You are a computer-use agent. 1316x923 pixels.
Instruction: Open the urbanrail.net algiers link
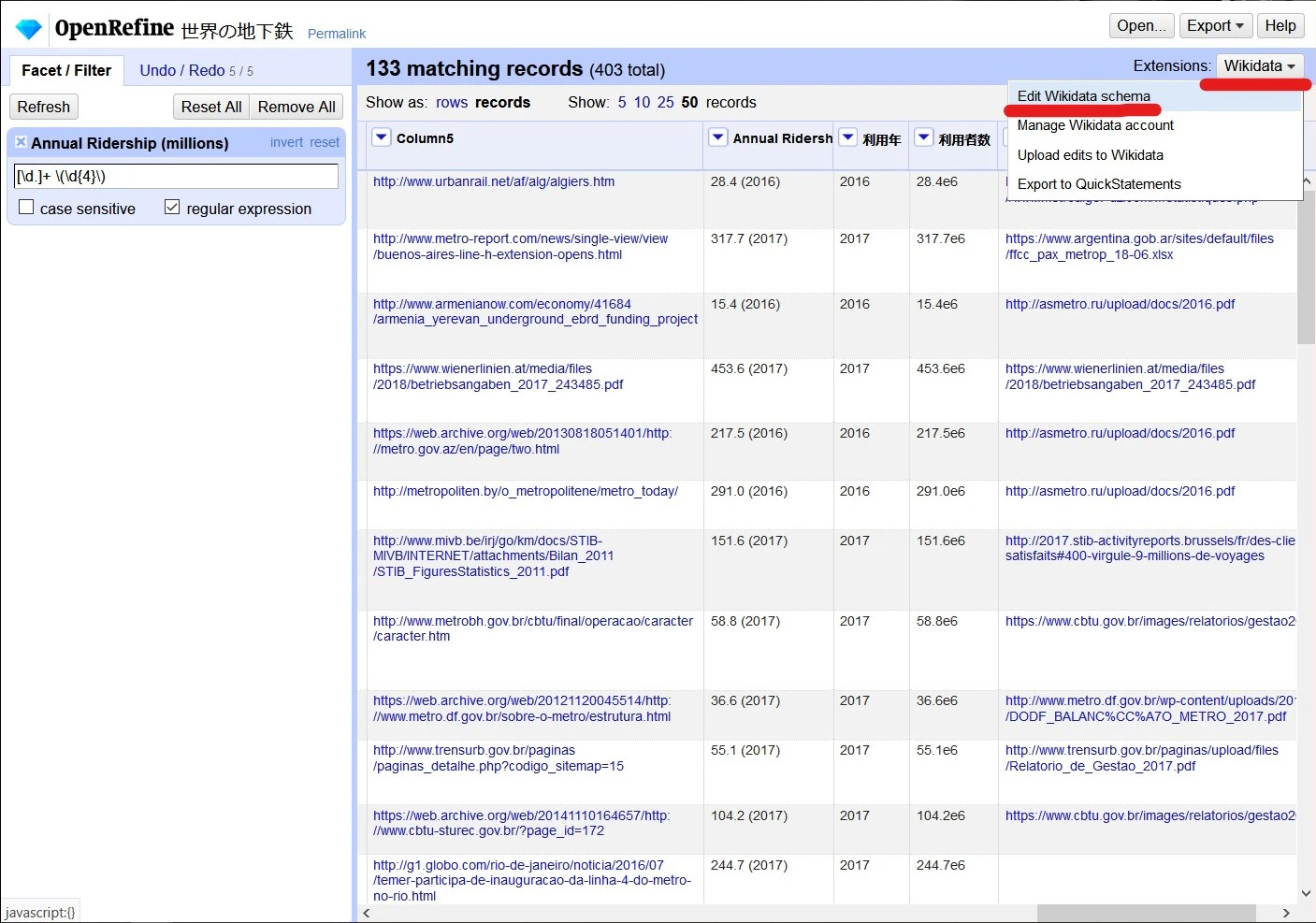pyautogui.click(x=494, y=181)
